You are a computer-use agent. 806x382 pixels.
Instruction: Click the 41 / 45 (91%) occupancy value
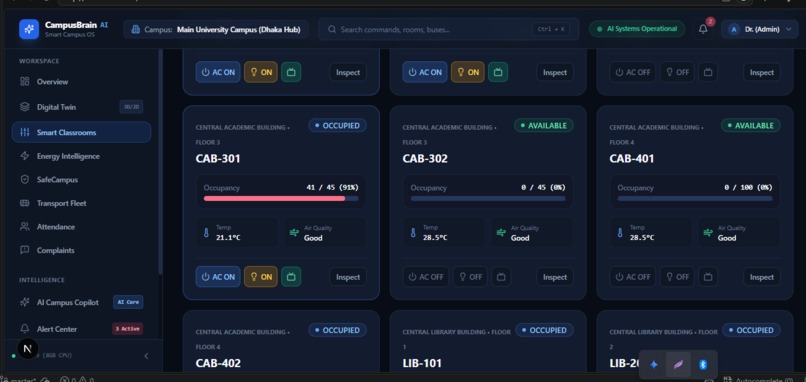(333, 188)
